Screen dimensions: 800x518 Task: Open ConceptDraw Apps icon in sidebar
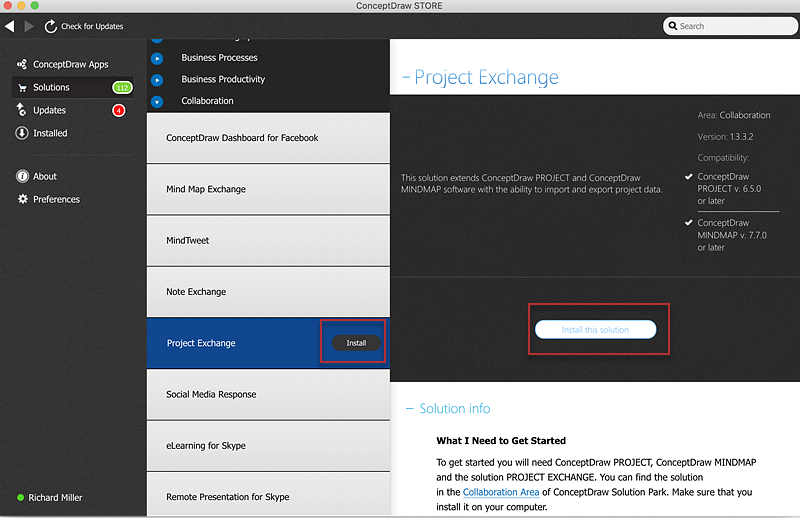pos(22,64)
